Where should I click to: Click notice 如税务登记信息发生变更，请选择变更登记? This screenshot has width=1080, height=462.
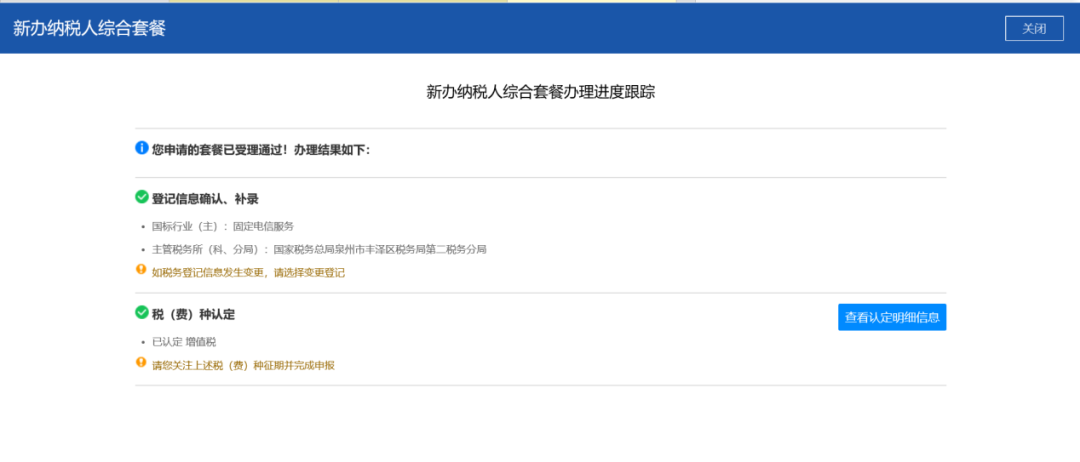pos(249,273)
